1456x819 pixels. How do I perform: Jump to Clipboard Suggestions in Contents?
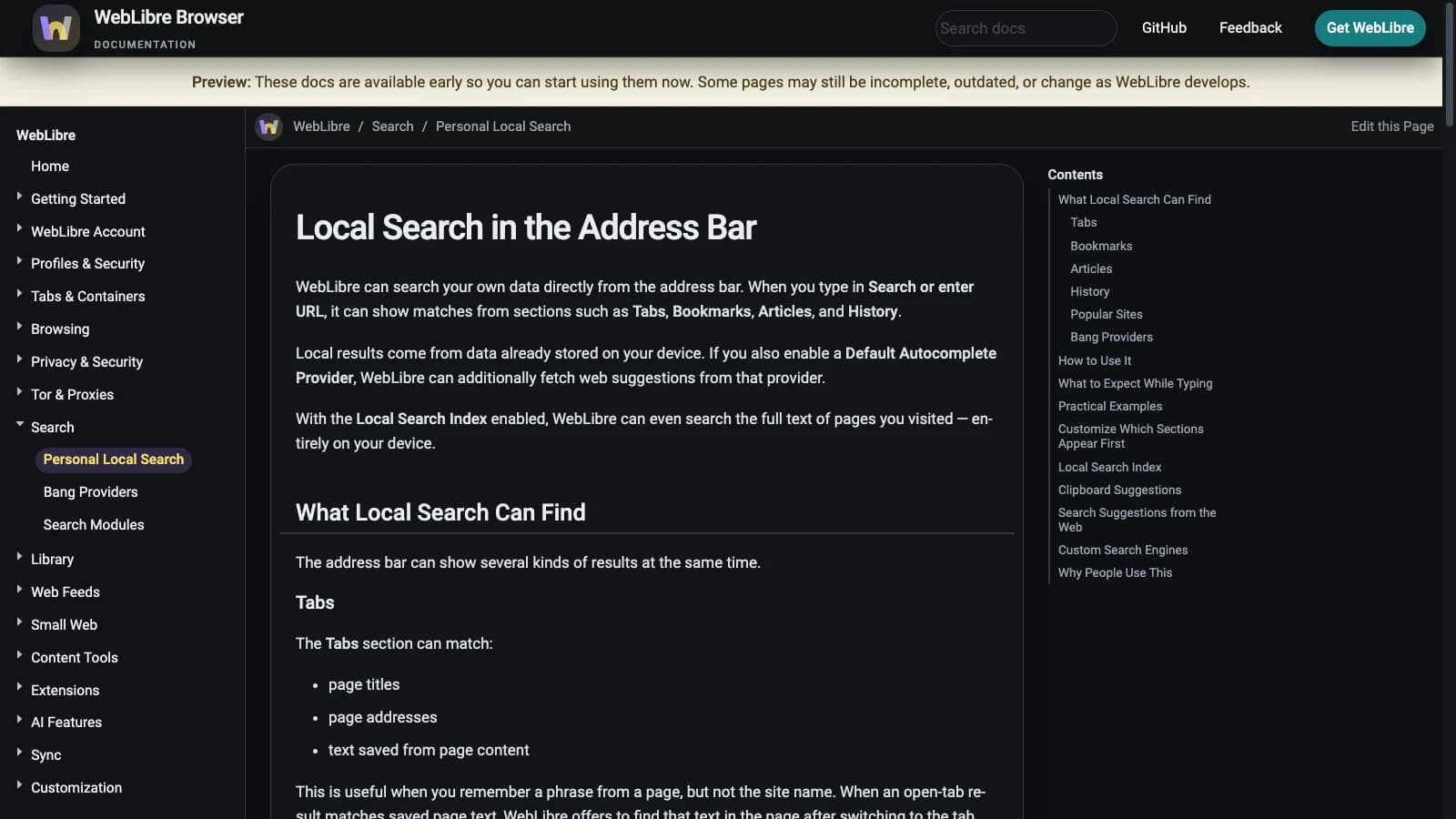(x=1119, y=490)
